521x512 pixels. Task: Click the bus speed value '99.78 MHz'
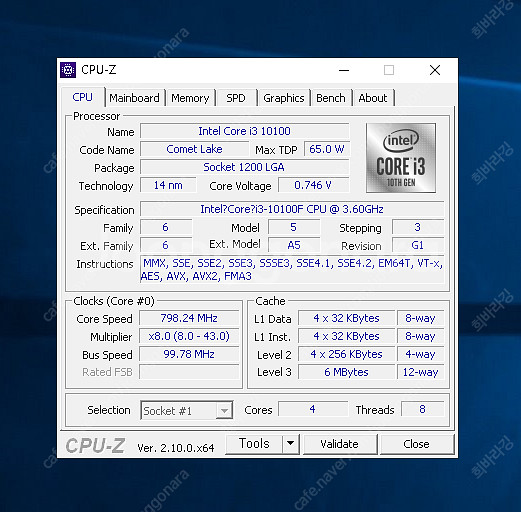pos(189,354)
